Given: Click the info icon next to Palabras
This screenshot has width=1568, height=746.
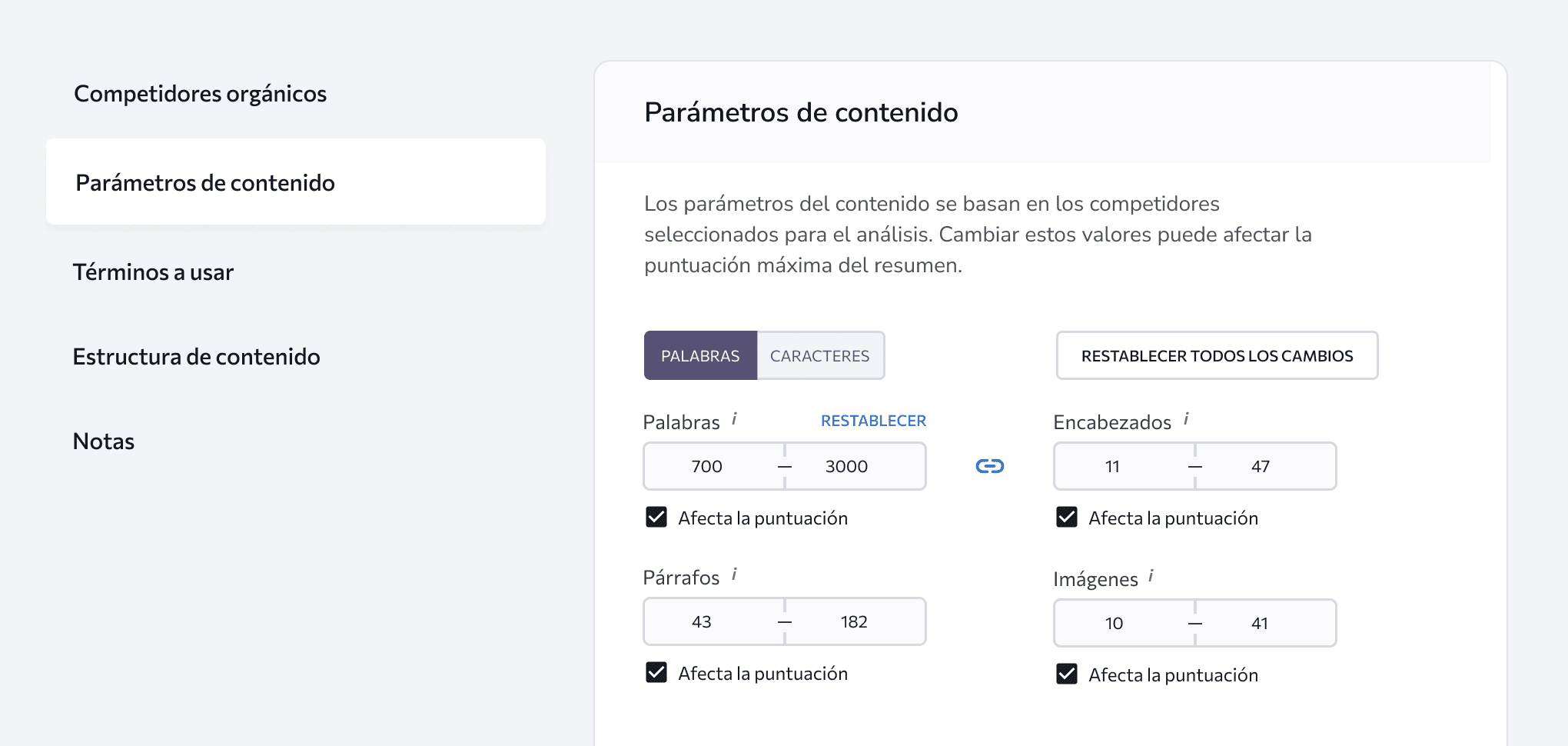Looking at the screenshot, I should (x=736, y=421).
